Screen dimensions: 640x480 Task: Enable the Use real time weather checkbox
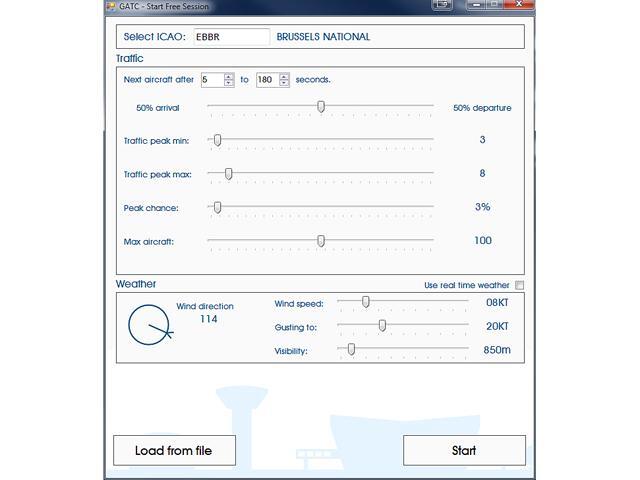click(x=519, y=285)
